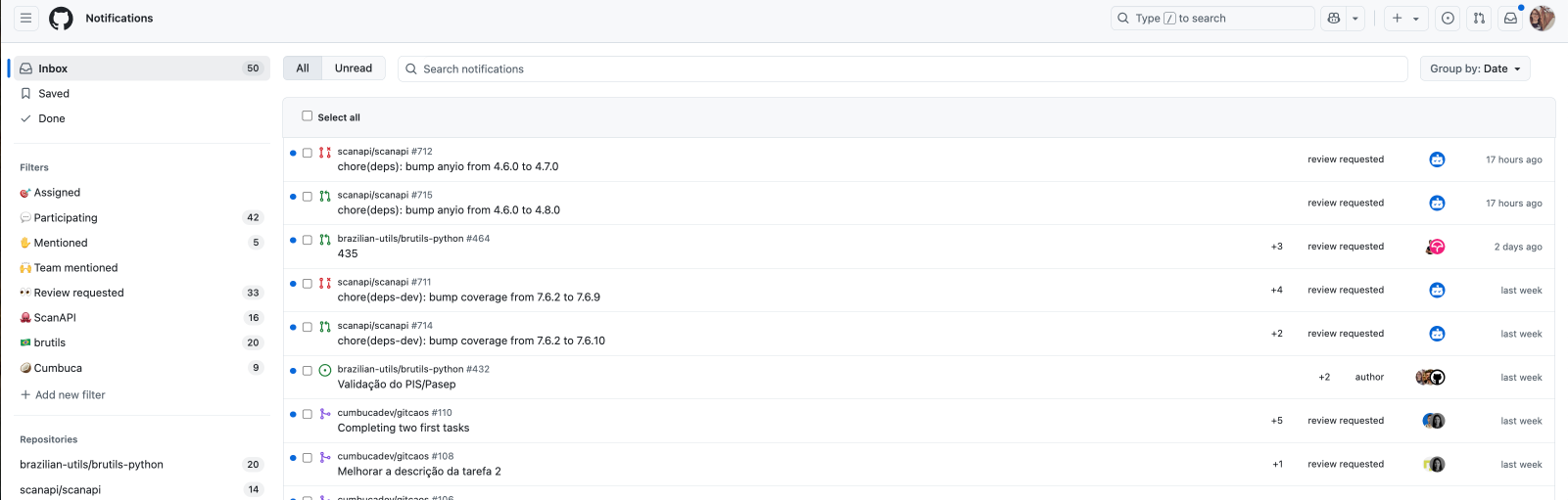The image size is (1568, 500).
Task: Open the hamburger navigation menu
Action: point(26,18)
